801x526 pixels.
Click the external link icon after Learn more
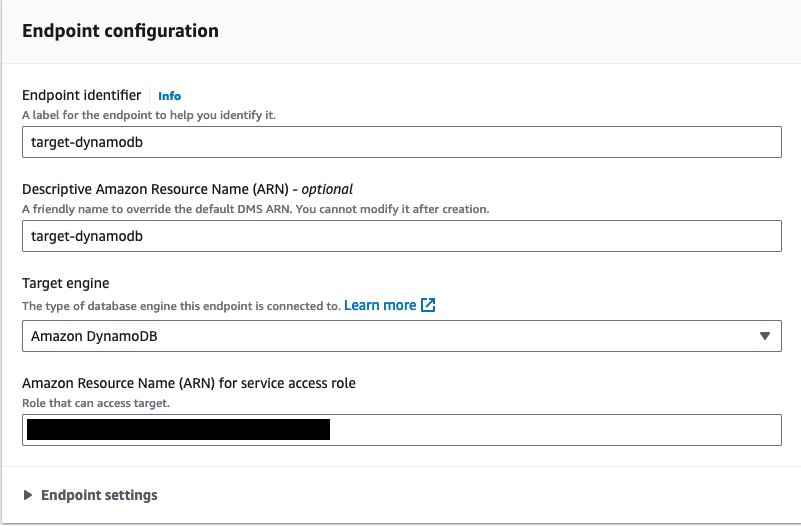pyautogui.click(x=428, y=305)
